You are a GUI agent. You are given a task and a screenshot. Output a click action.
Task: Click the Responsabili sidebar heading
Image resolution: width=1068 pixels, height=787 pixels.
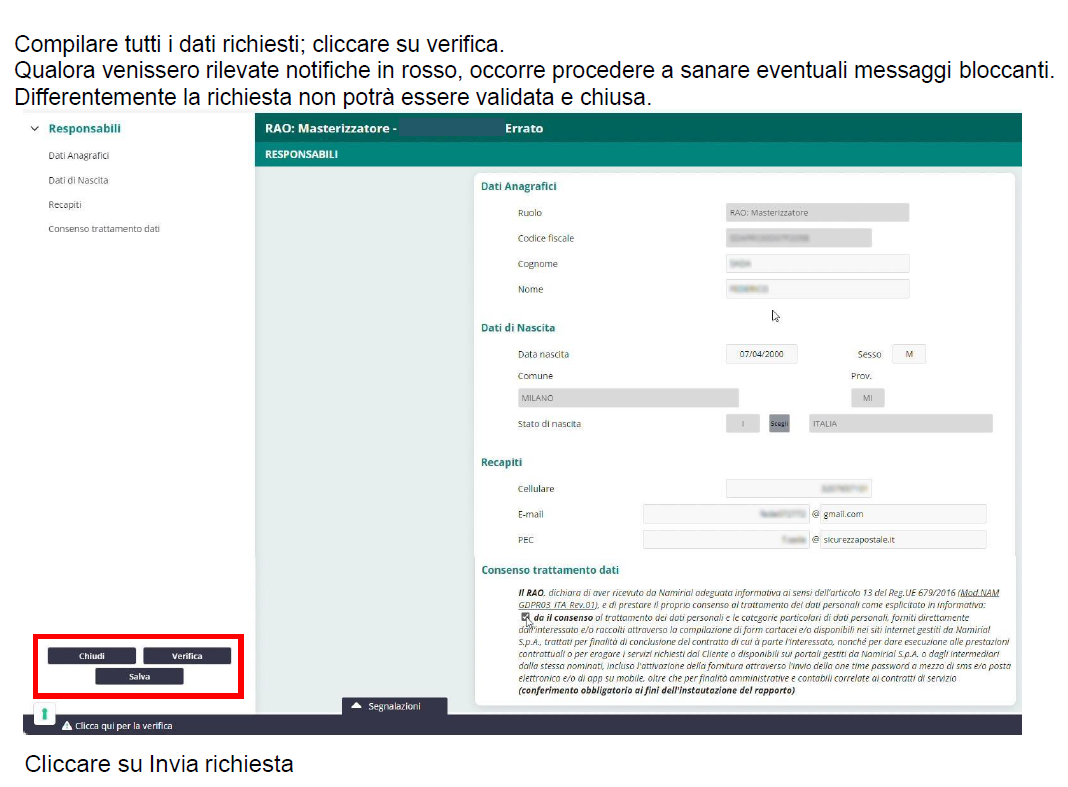click(84, 128)
